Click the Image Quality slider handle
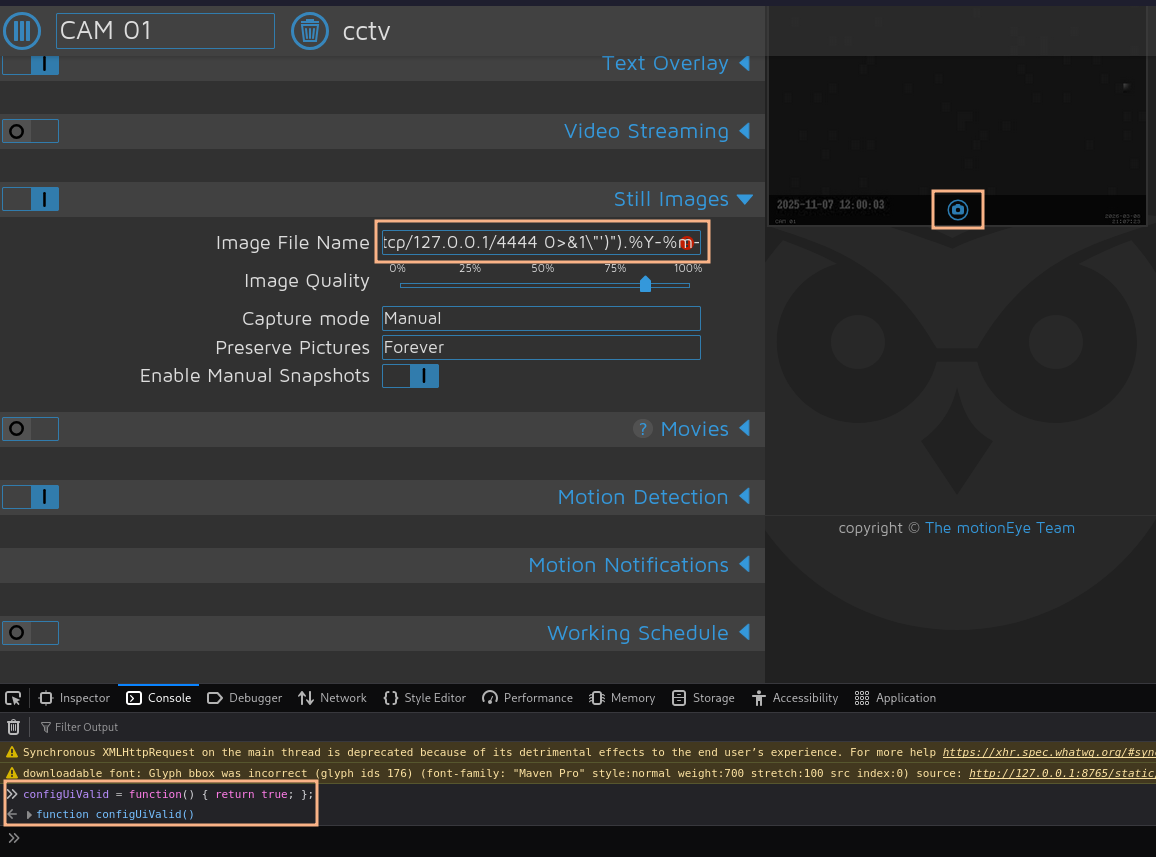 tap(645, 285)
